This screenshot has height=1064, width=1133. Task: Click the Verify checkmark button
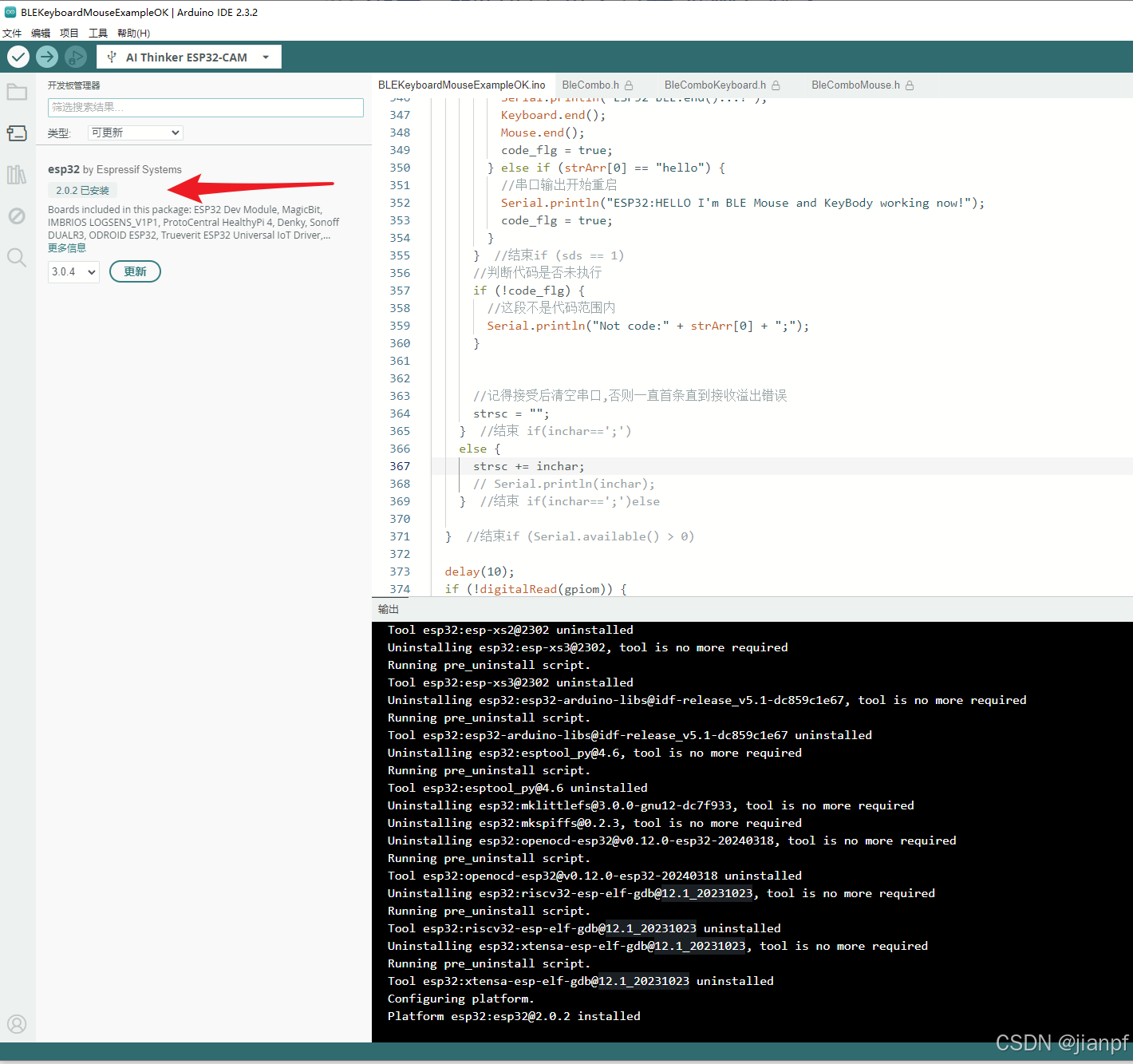(x=18, y=57)
